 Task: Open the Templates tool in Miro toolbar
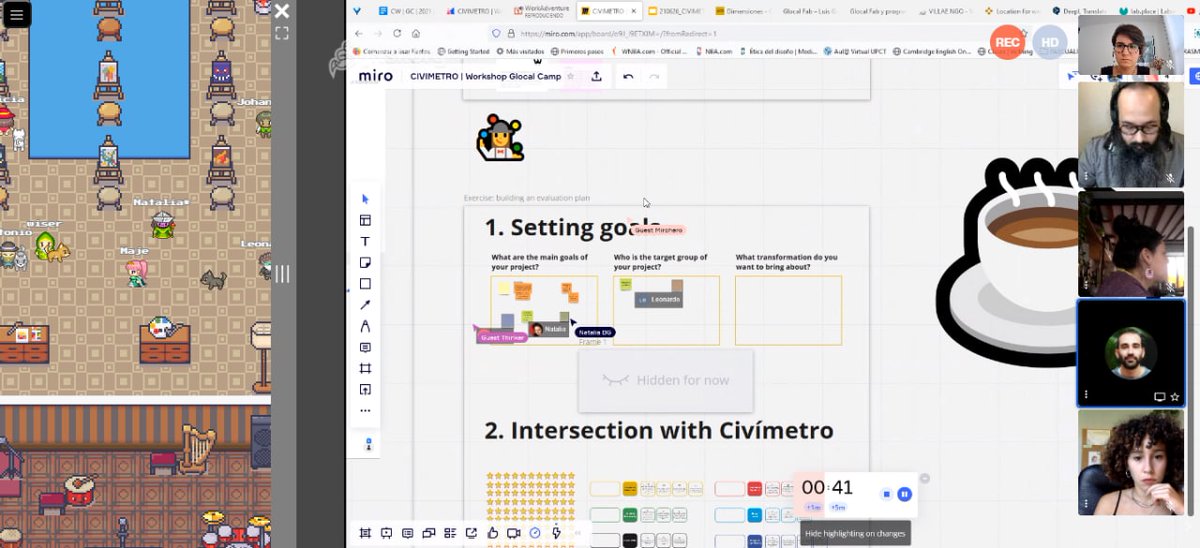(x=365, y=220)
